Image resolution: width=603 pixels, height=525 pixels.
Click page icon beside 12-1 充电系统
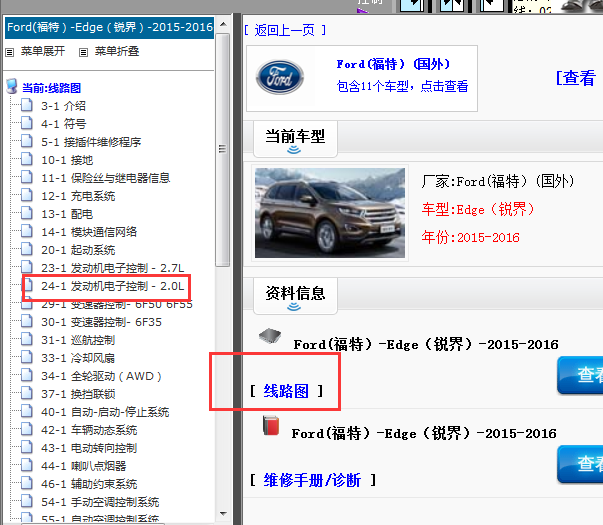tap(27, 195)
